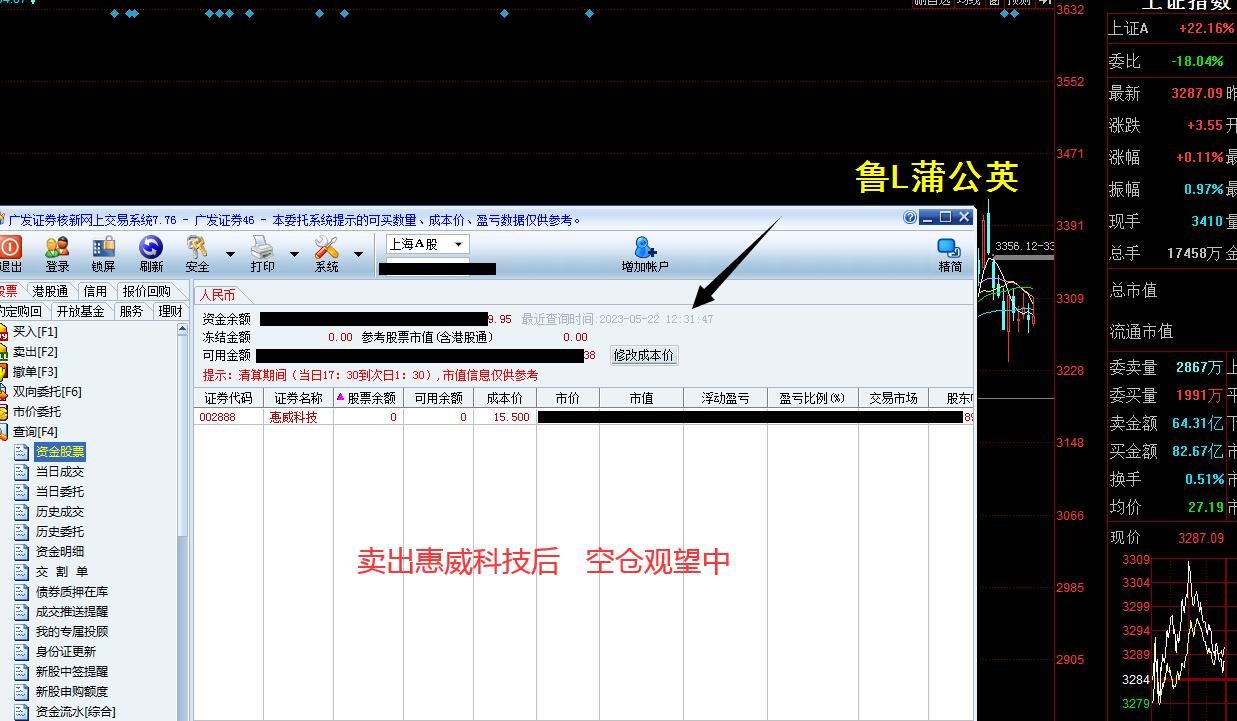
Task: Click the document icon beside 当日成交
Action: coord(22,472)
